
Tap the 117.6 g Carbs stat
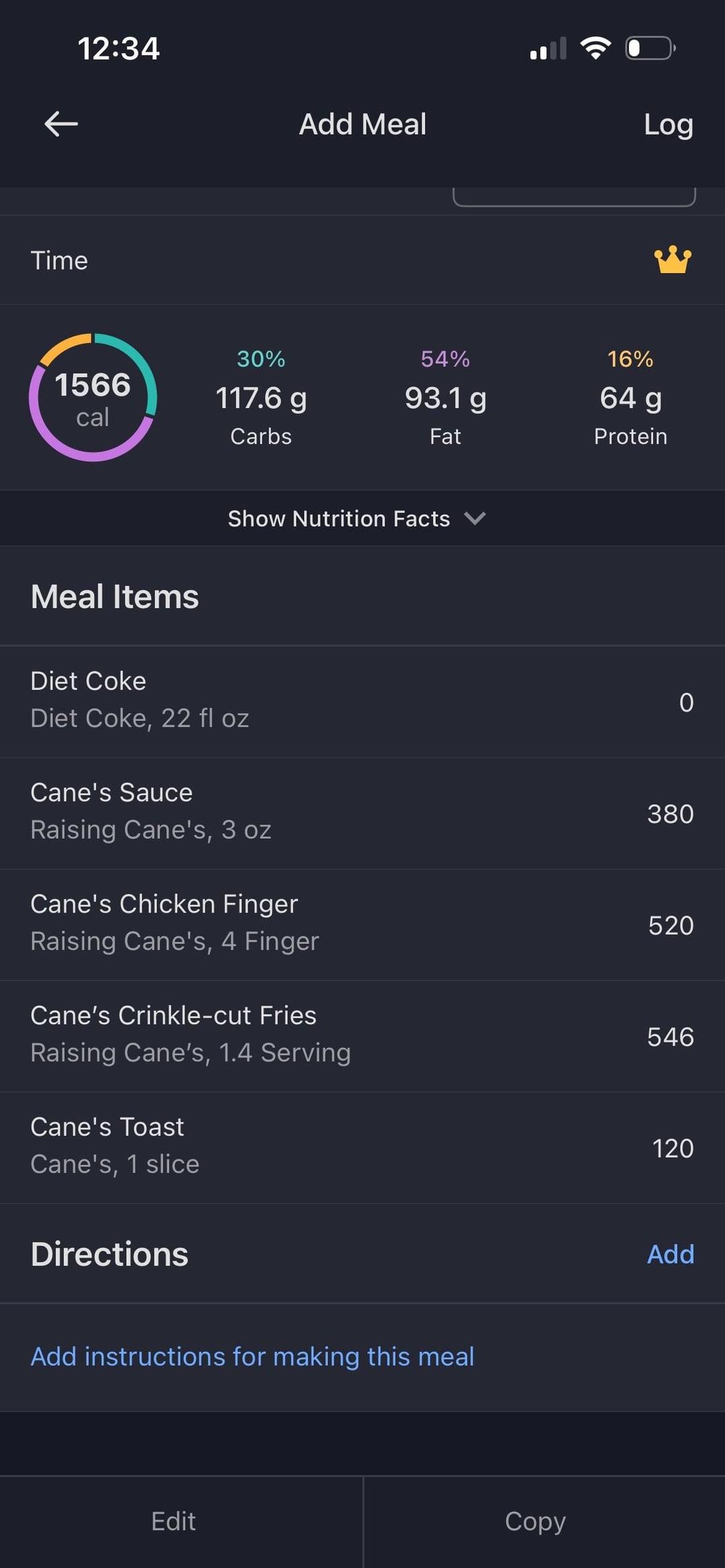pyautogui.click(x=261, y=398)
